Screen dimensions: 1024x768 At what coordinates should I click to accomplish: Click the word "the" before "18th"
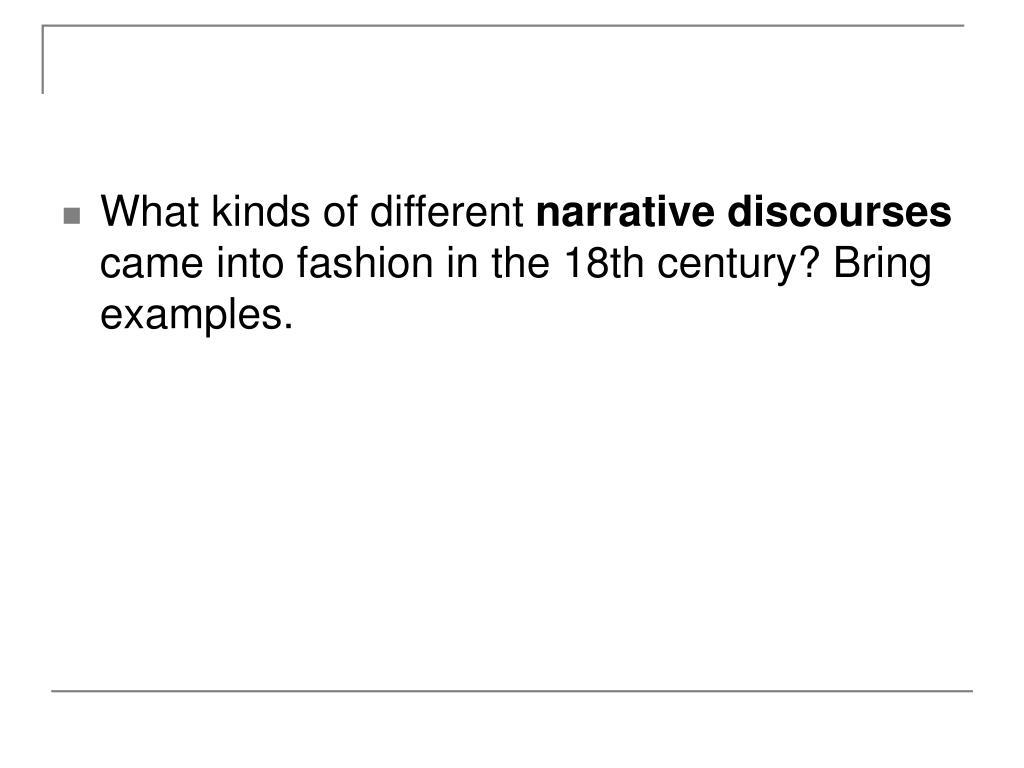pyautogui.click(x=520, y=263)
